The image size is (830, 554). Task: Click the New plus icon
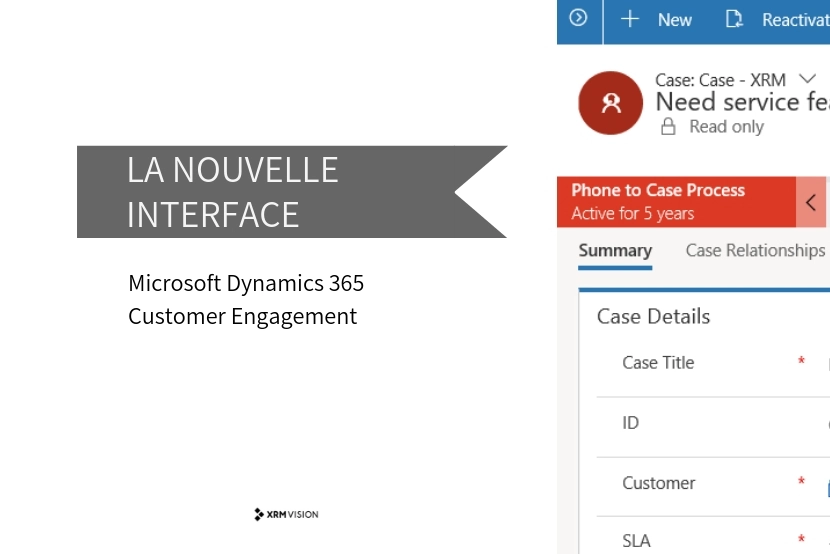click(630, 19)
